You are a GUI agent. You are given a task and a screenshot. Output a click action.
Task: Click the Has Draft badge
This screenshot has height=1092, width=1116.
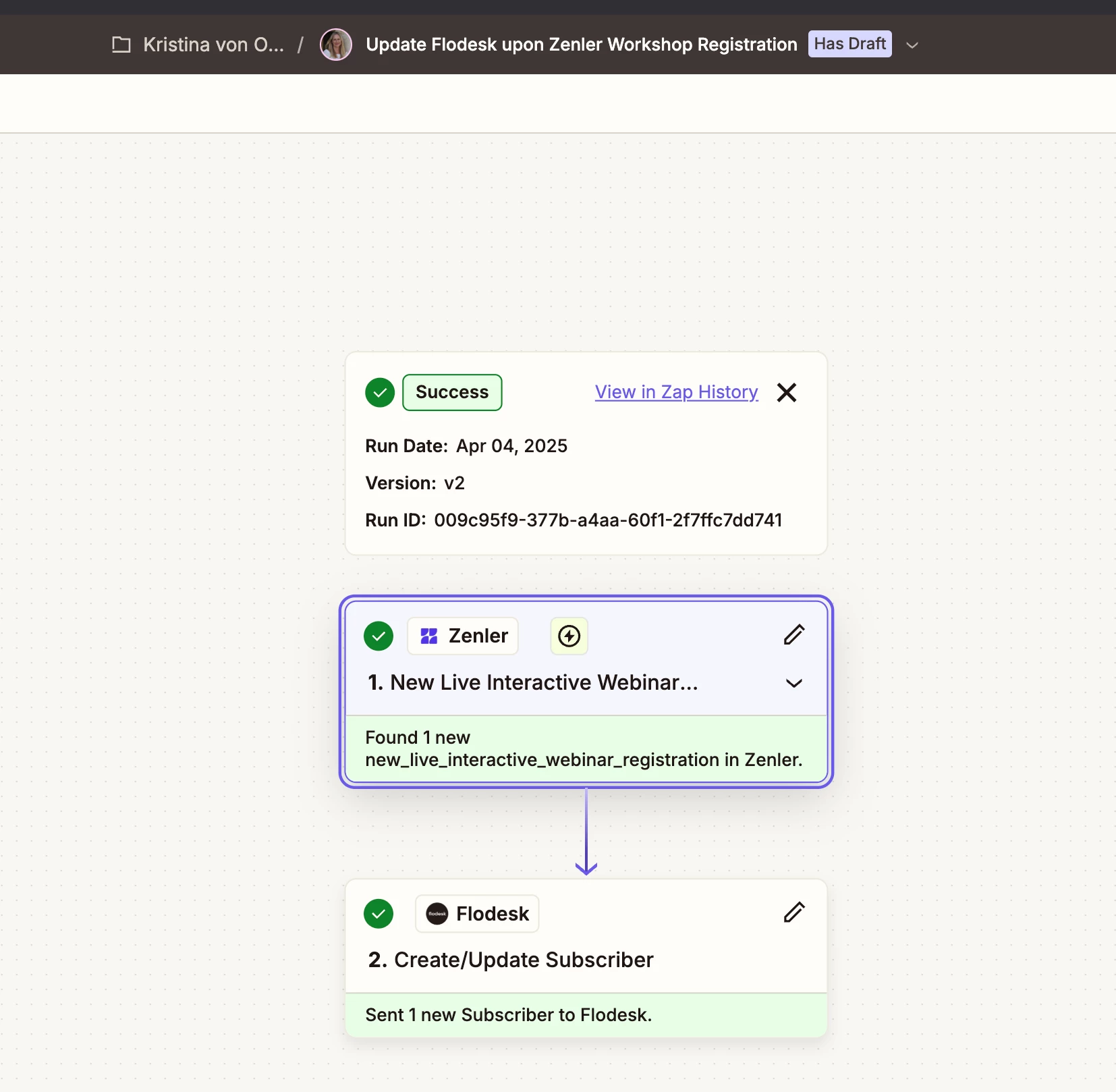tap(850, 44)
